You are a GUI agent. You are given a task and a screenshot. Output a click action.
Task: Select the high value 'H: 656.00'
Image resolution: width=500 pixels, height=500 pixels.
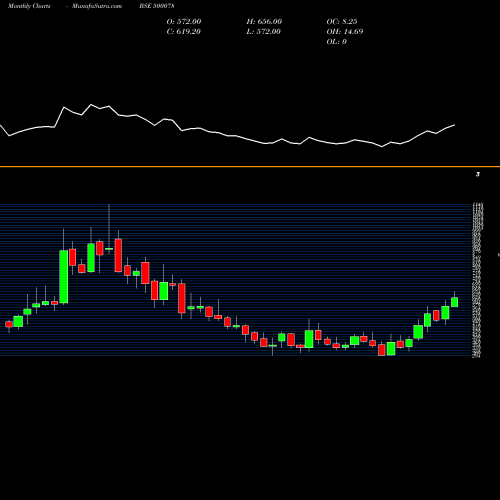tap(264, 22)
